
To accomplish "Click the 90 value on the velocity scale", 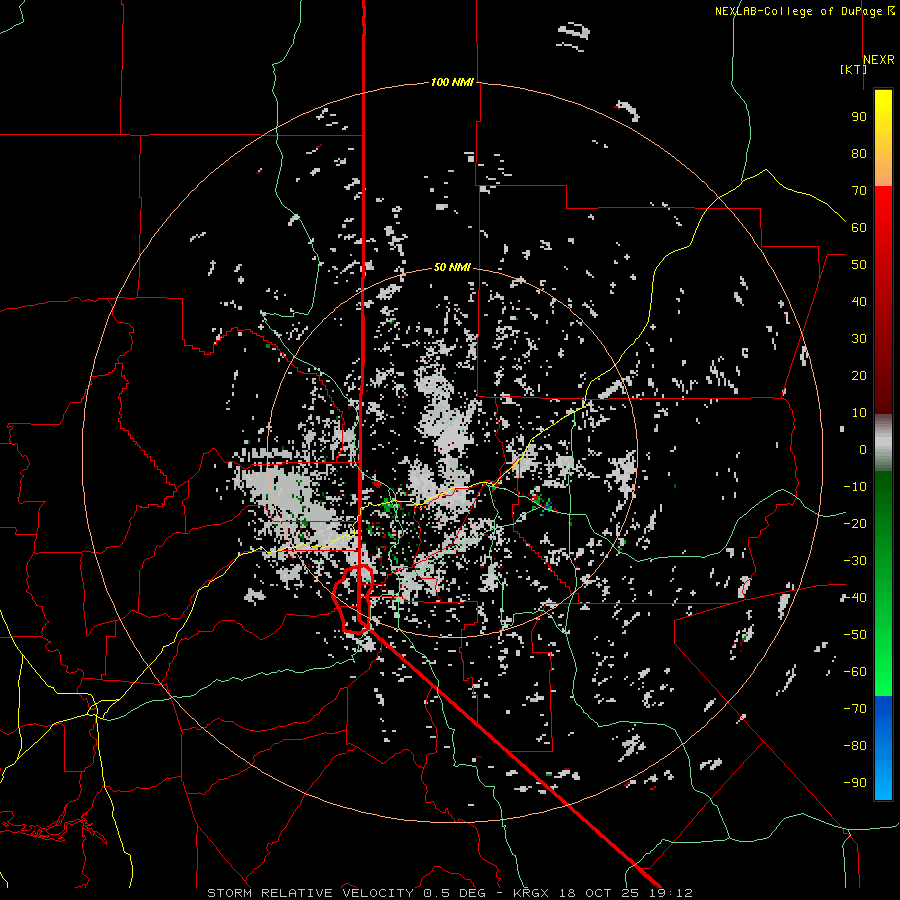I will coord(859,117).
